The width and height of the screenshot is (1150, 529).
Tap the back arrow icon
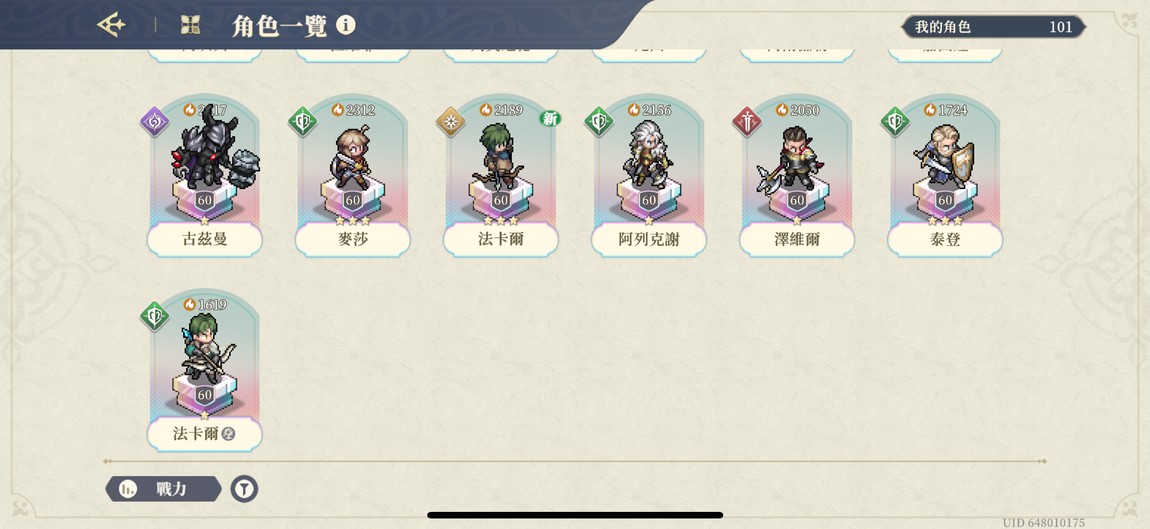pos(111,25)
